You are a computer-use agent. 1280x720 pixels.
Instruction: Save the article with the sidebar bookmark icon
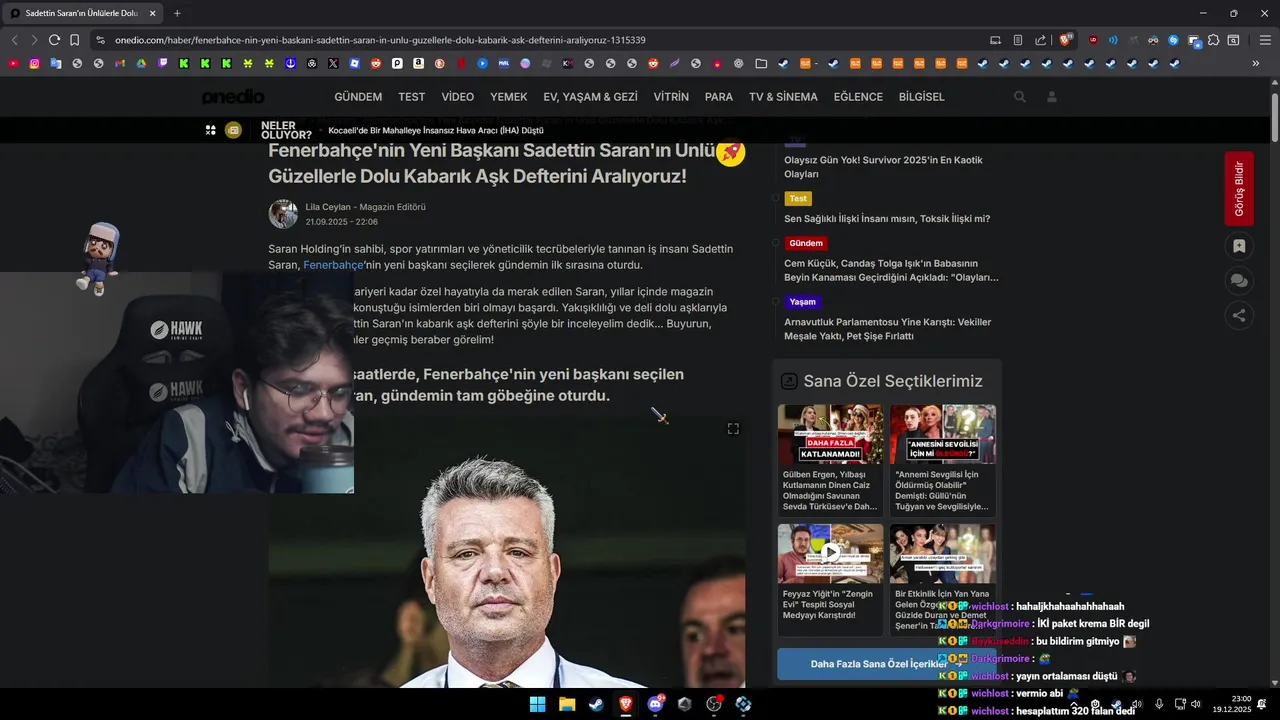[x=1239, y=246]
